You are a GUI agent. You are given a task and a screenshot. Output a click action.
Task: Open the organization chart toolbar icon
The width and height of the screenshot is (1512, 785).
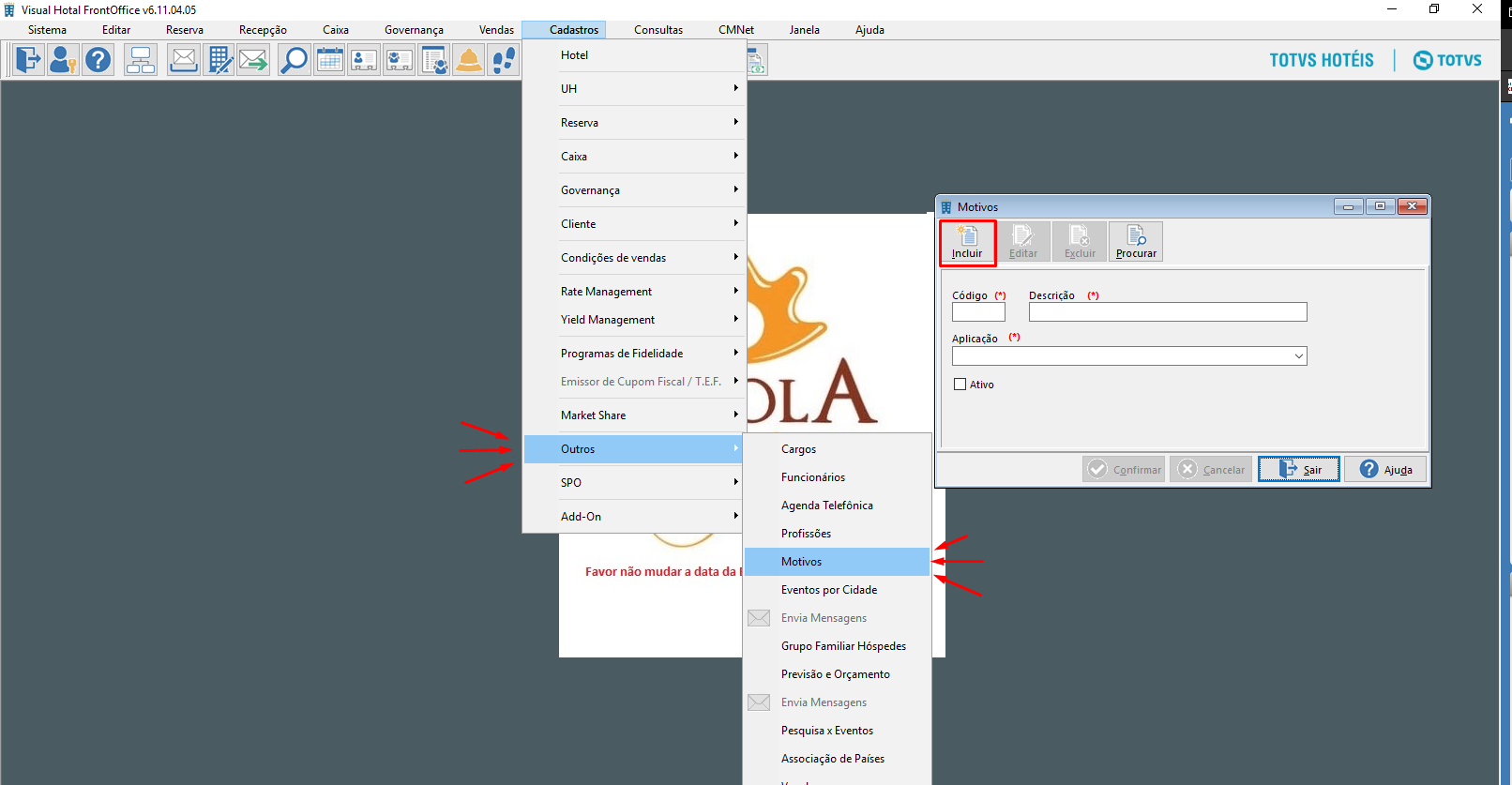141,60
